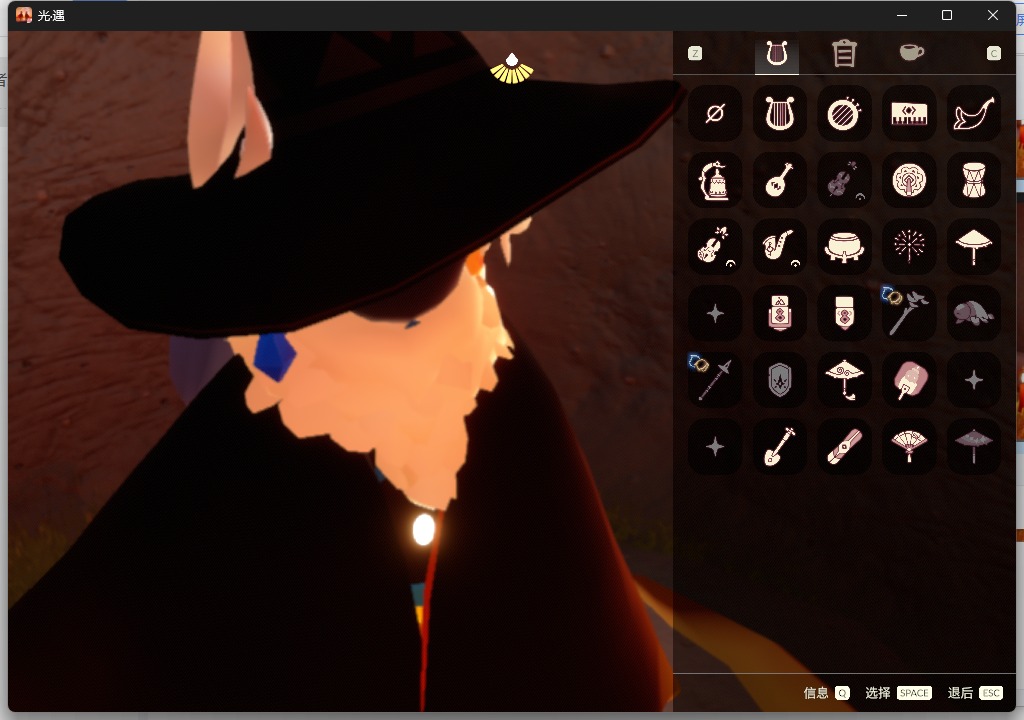Select the dimmed turtle prop

(x=973, y=314)
